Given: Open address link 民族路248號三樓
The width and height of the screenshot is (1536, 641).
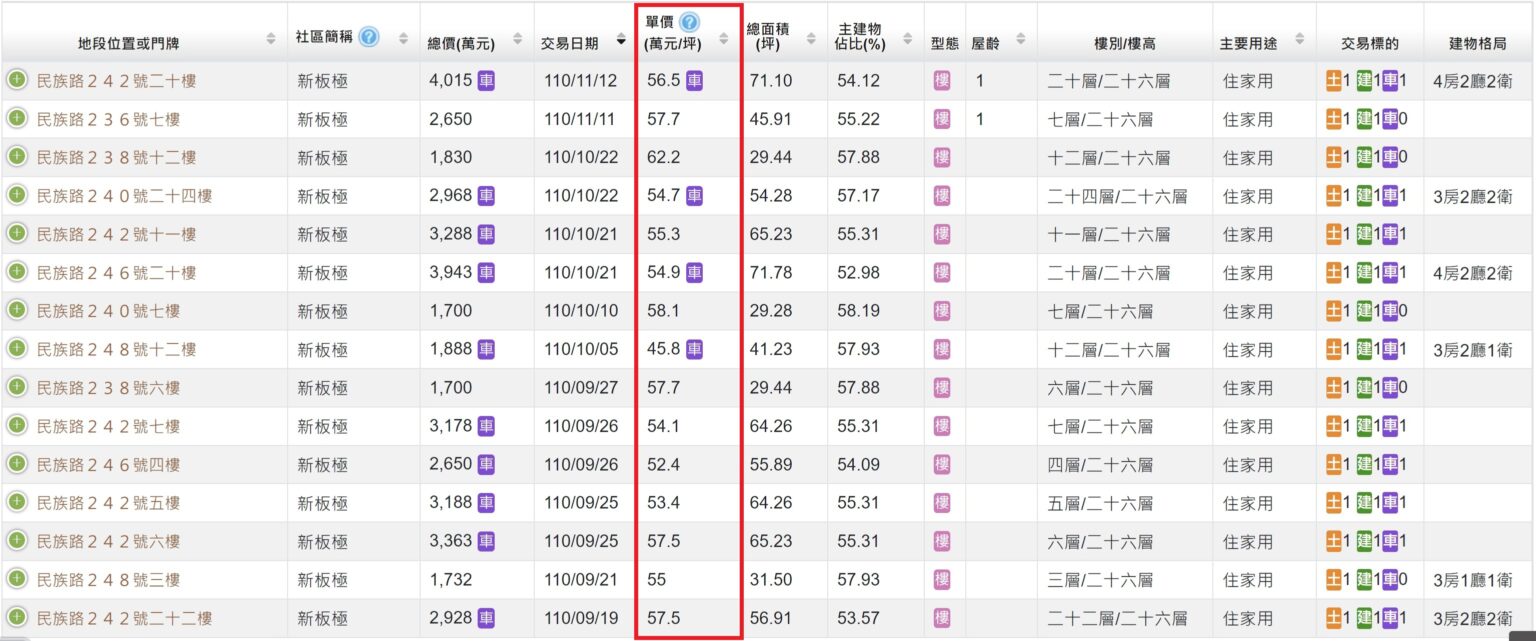Looking at the screenshot, I should pos(108,580).
